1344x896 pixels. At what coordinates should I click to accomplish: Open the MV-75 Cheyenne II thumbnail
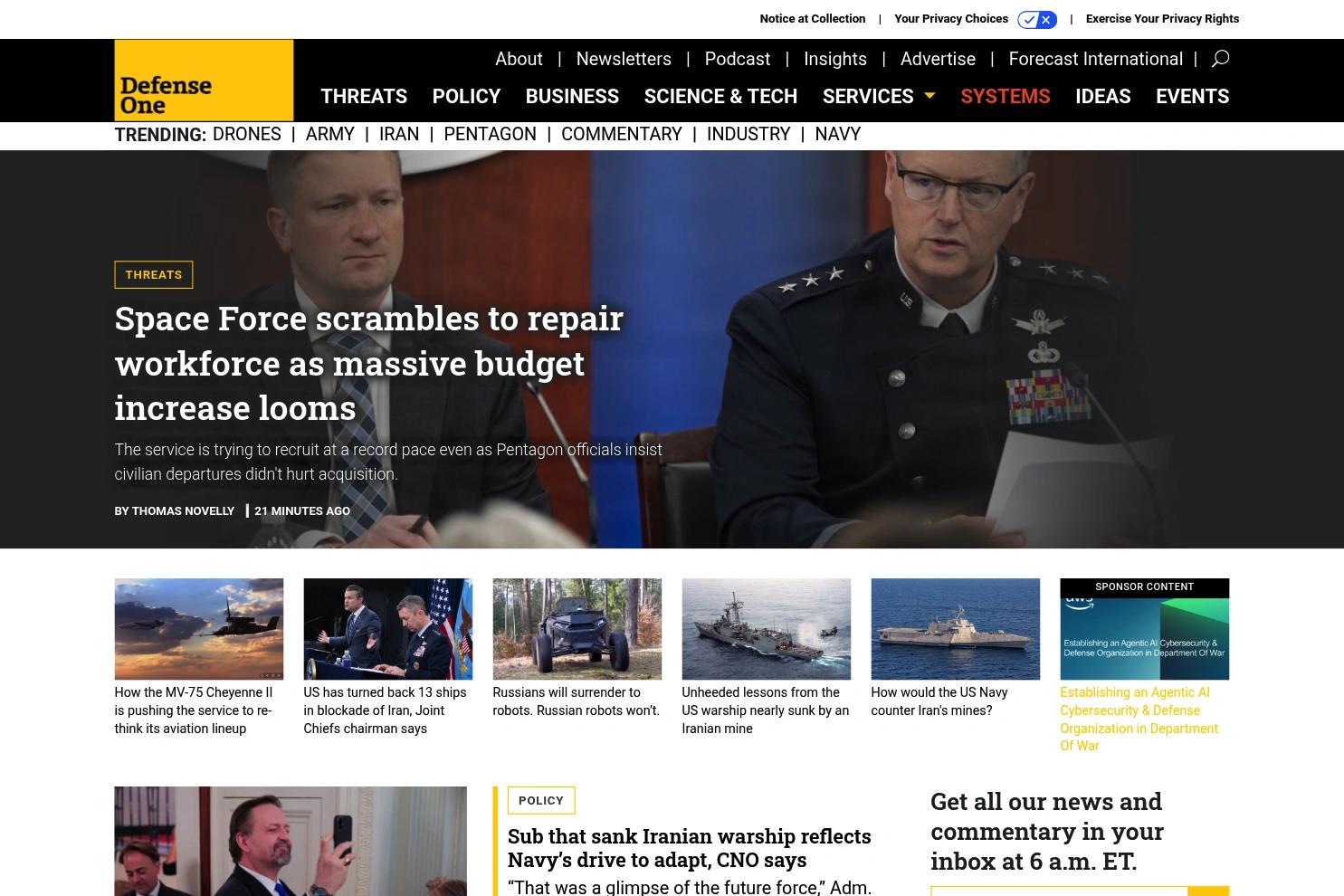pyautogui.click(x=198, y=629)
